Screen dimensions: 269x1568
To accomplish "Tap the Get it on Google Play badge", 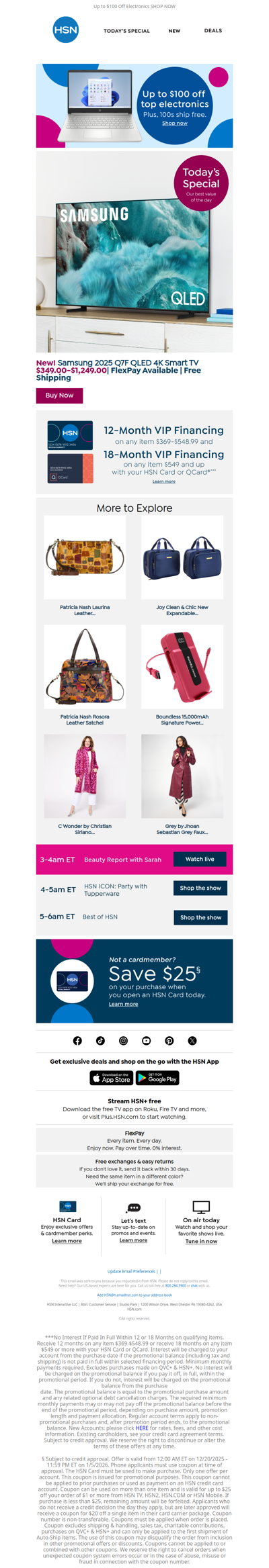I will (x=157, y=1078).
